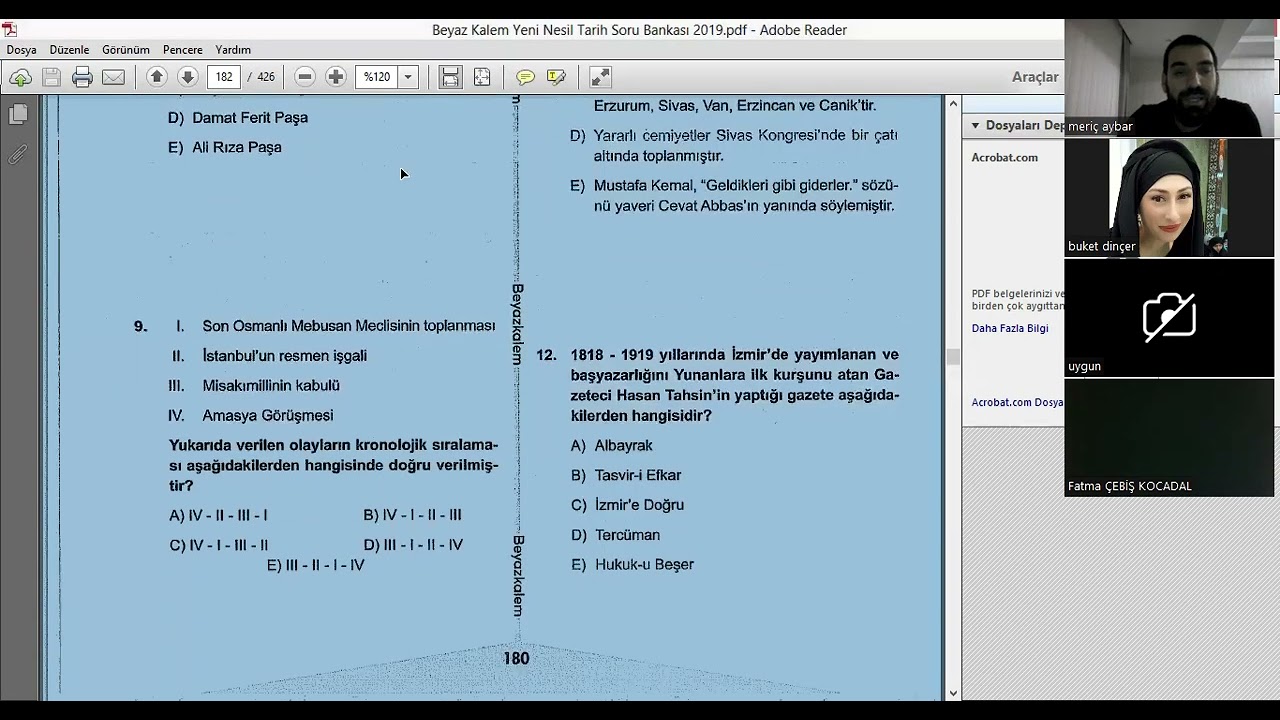The width and height of the screenshot is (1280, 720).
Task: Click answer B) IV - I - II - III
Action: pos(412,515)
